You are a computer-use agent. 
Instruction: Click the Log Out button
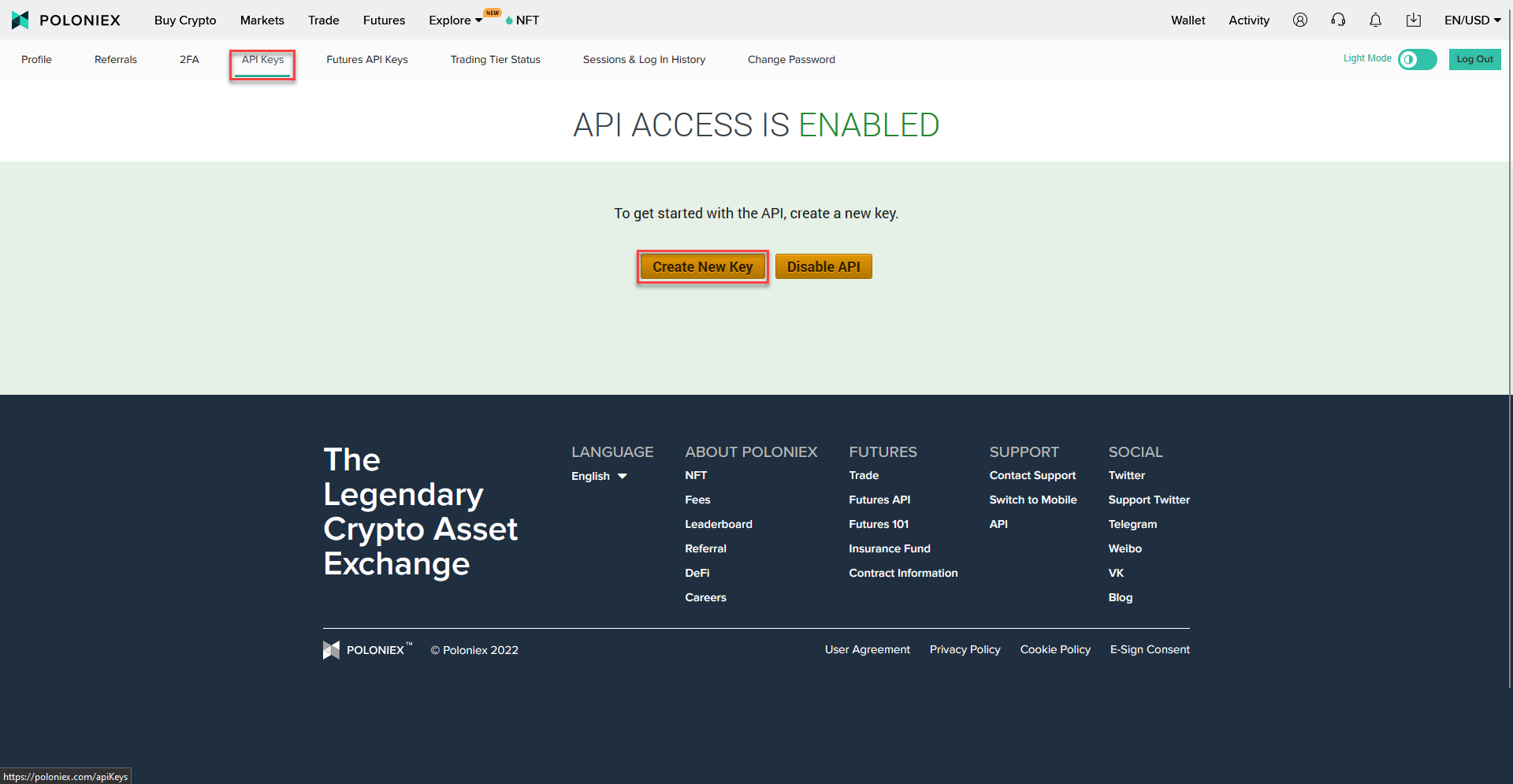click(1474, 59)
